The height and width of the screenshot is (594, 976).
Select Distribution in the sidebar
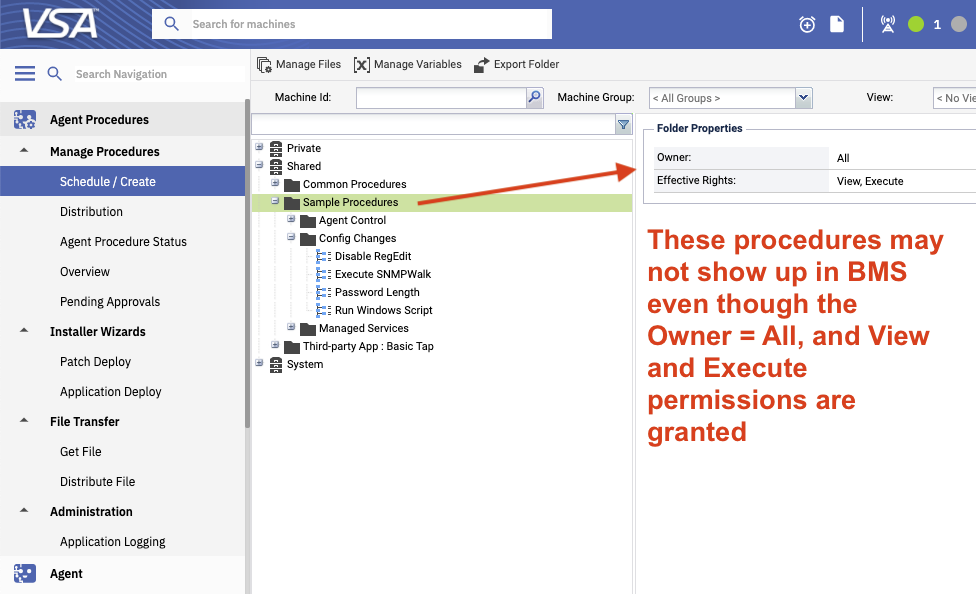click(x=91, y=212)
